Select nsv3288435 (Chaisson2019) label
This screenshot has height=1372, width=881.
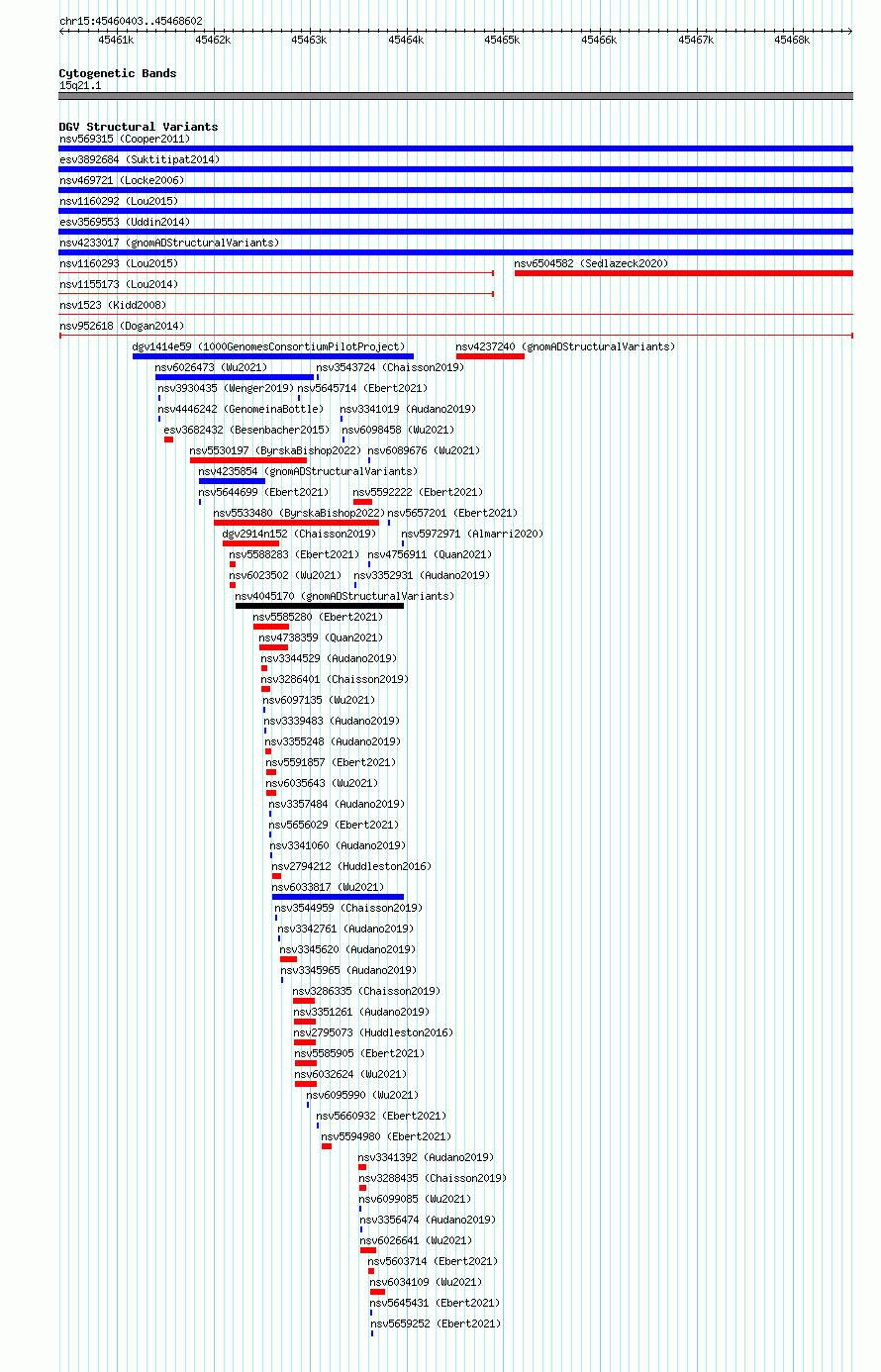pyautogui.click(x=433, y=1179)
